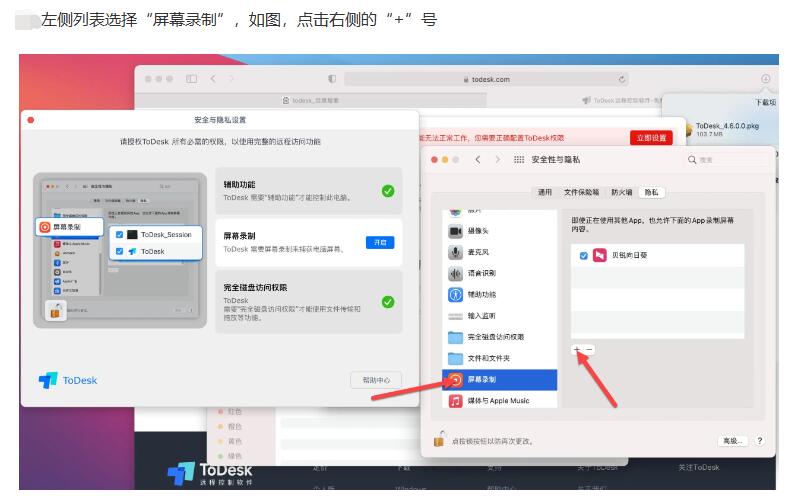Uncheck the 贝锐向日葵 app checkbox
This screenshot has height=498, width=800.
point(583,256)
